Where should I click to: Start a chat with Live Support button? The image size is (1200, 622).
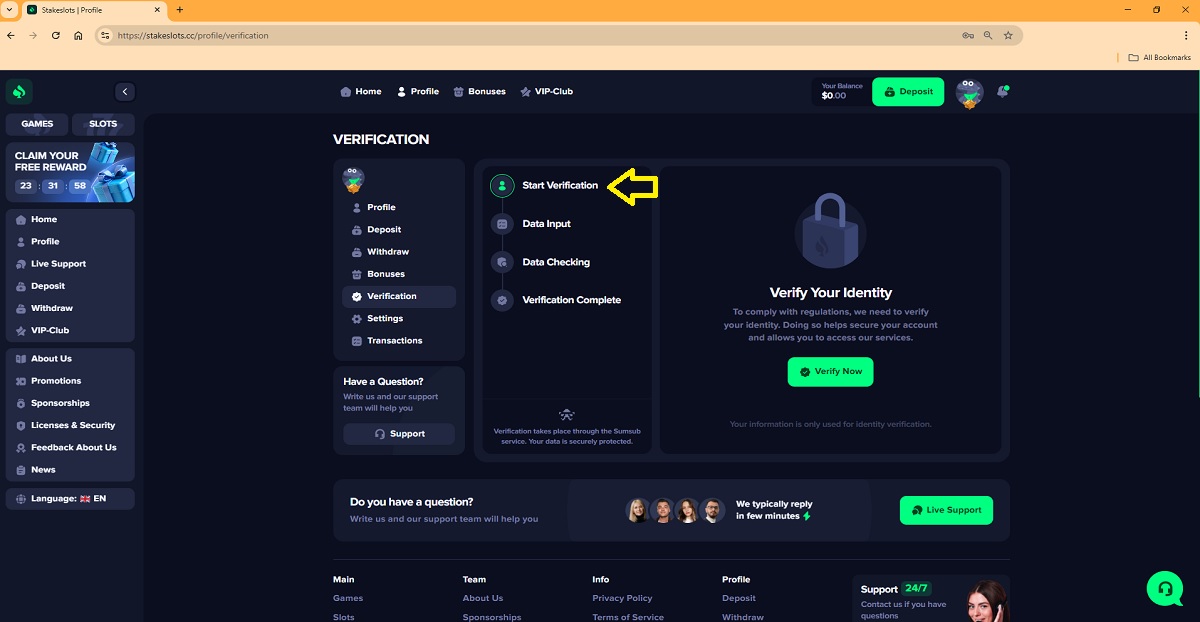pyautogui.click(x=946, y=510)
